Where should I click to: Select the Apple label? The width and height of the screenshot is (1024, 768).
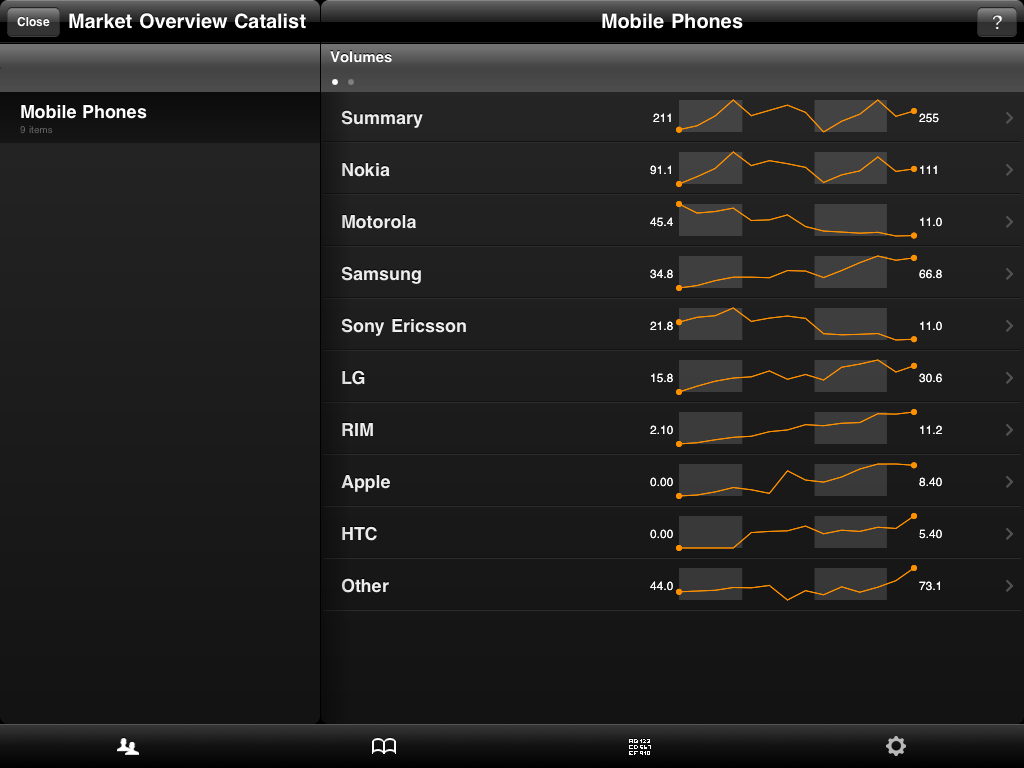365,483
